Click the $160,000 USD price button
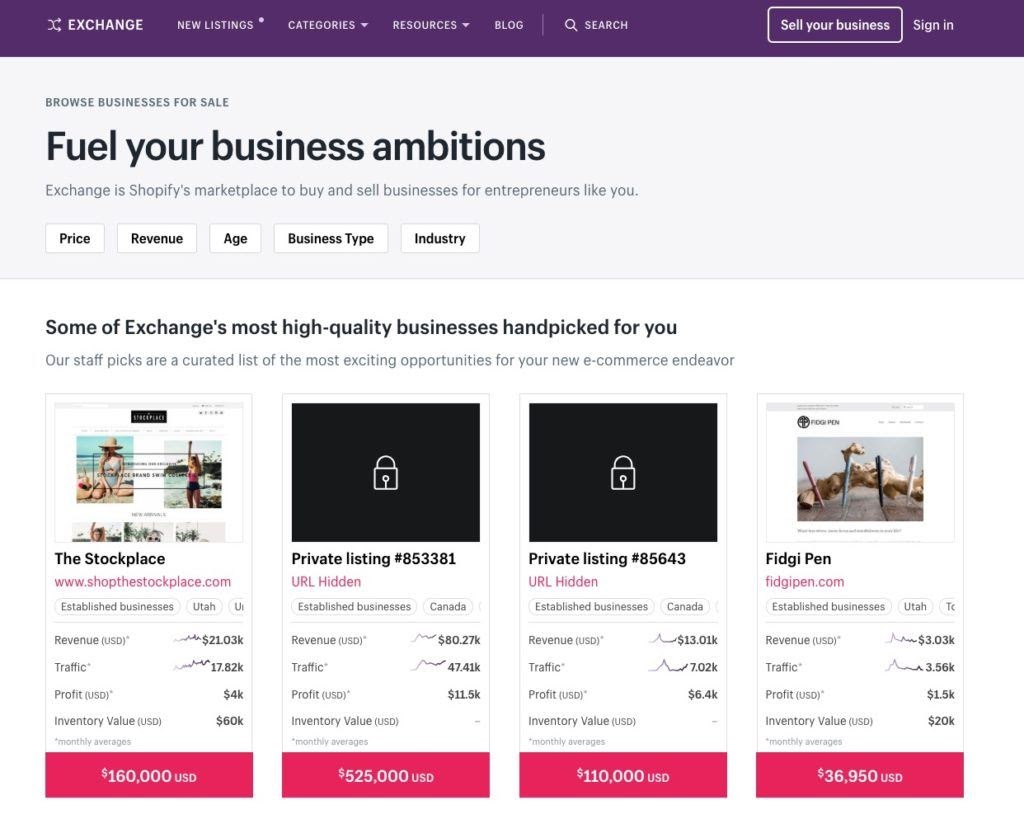The width and height of the screenshot is (1024, 819). pos(149,775)
